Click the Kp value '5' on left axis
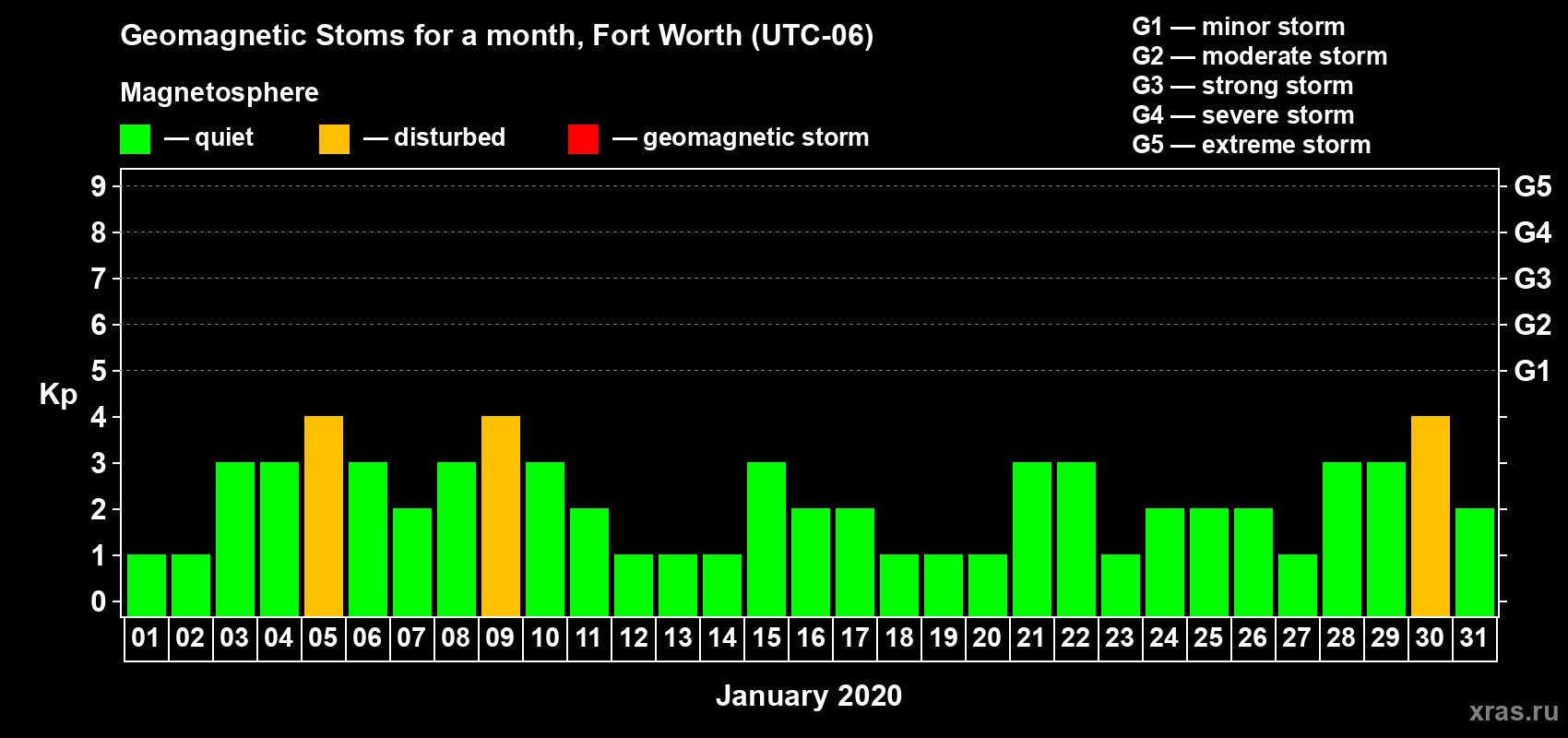This screenshot has width=1568, height=738. (x=99, y=371)
